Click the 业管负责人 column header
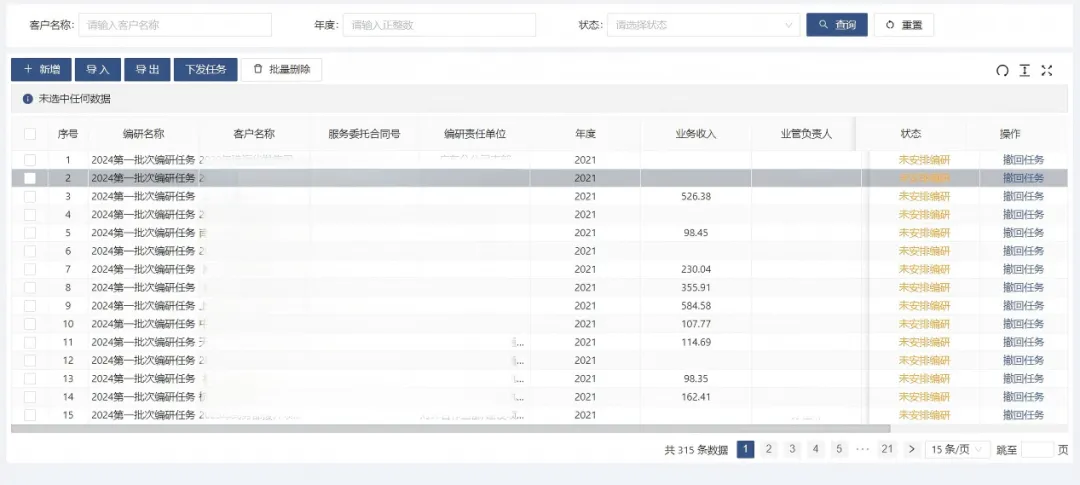Viewport: 1080px width, 485px height. coord(806,134)
